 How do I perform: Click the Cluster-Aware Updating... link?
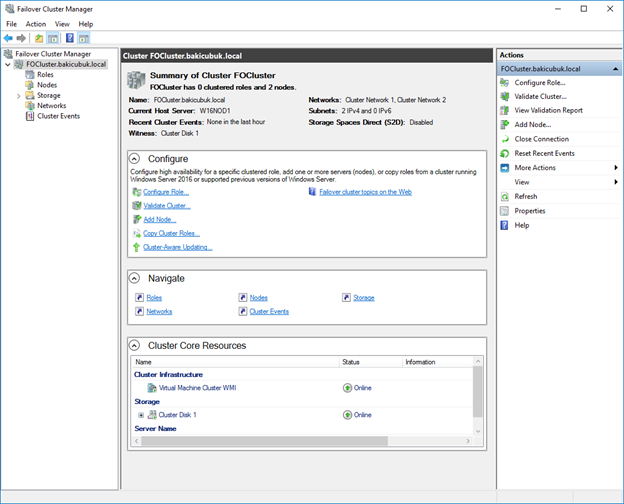(x=177, y=247)
